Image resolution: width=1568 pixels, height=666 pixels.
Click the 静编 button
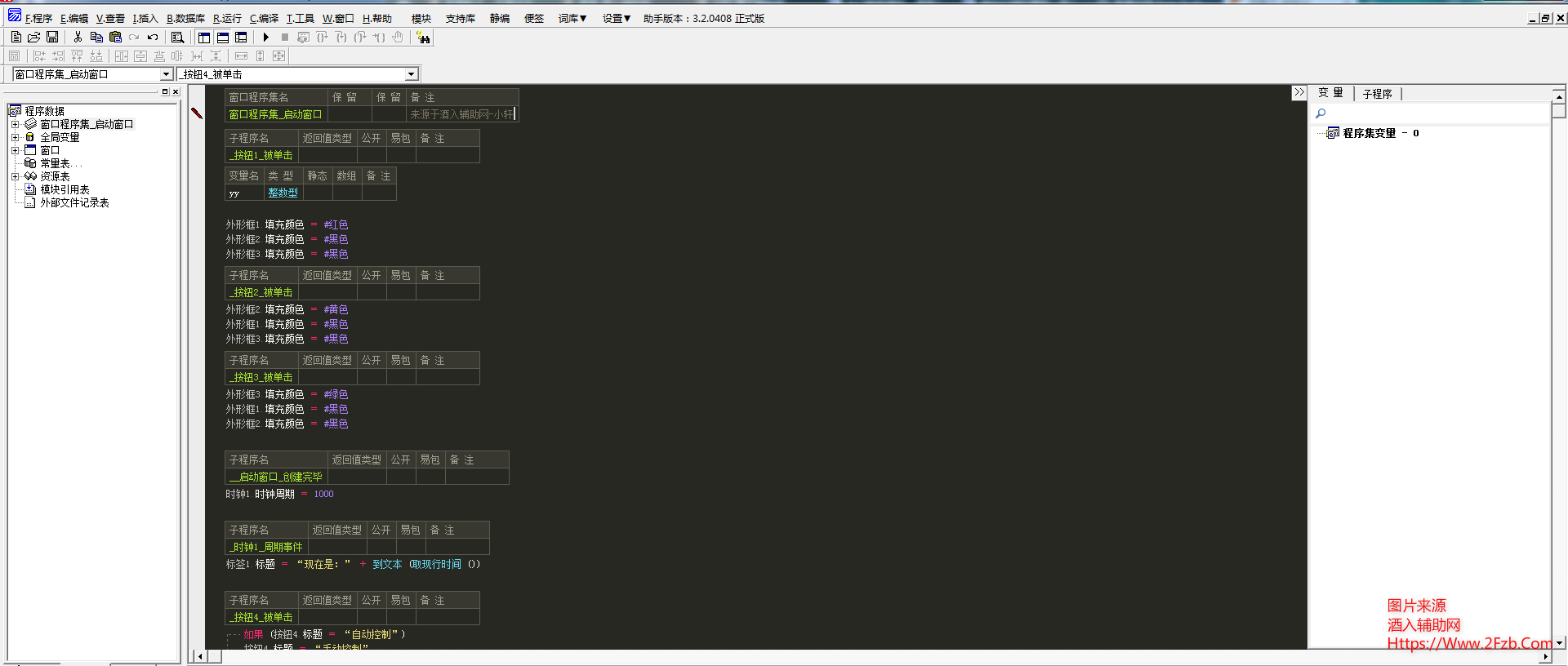500,18
